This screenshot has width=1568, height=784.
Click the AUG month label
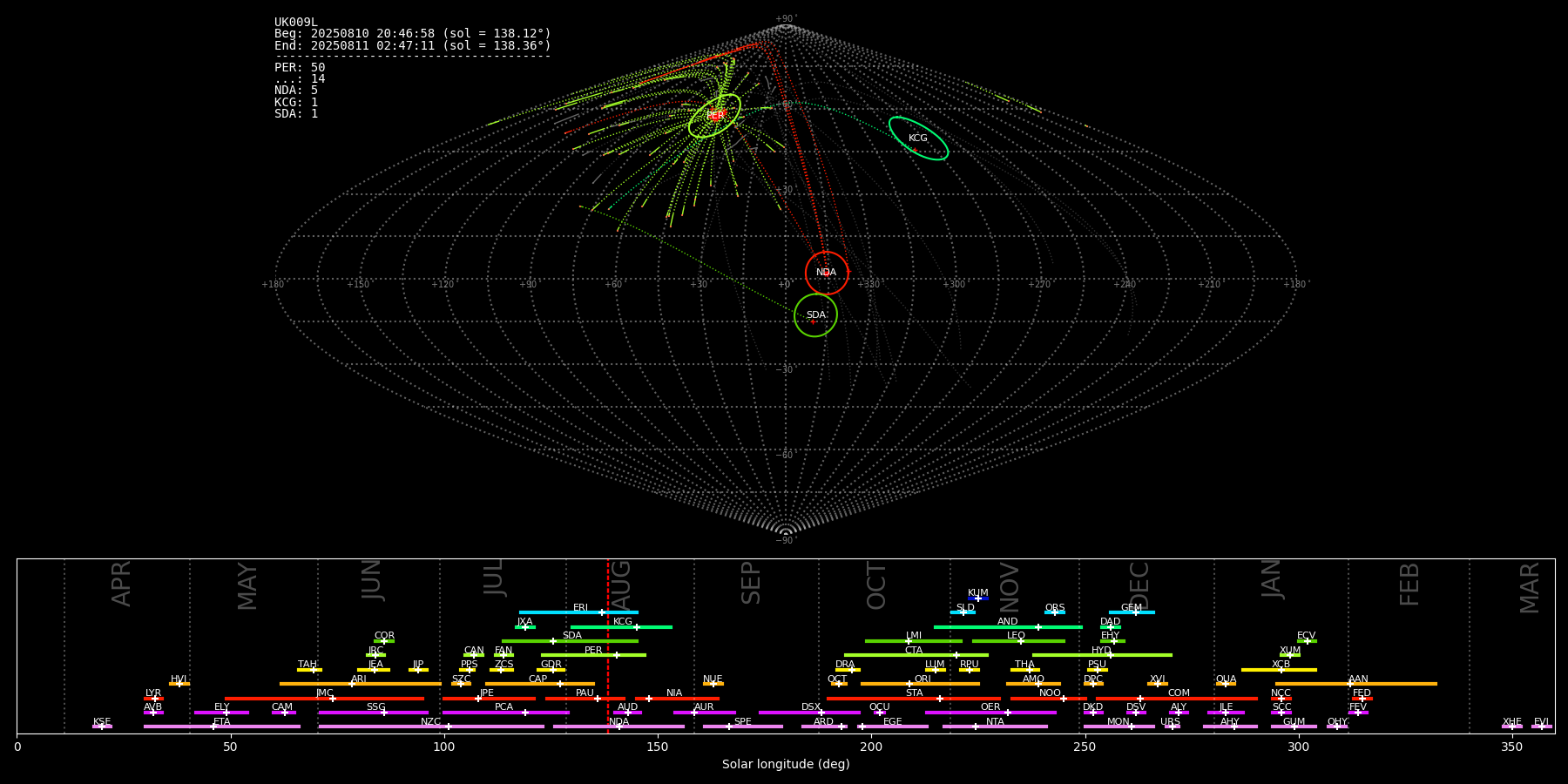(x=621, y=585)
